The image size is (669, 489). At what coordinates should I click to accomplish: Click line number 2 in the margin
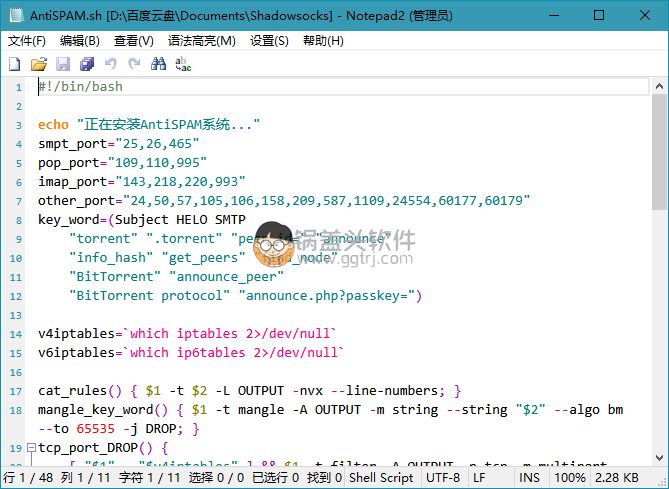pyautogui.click(x=19, y=106)
